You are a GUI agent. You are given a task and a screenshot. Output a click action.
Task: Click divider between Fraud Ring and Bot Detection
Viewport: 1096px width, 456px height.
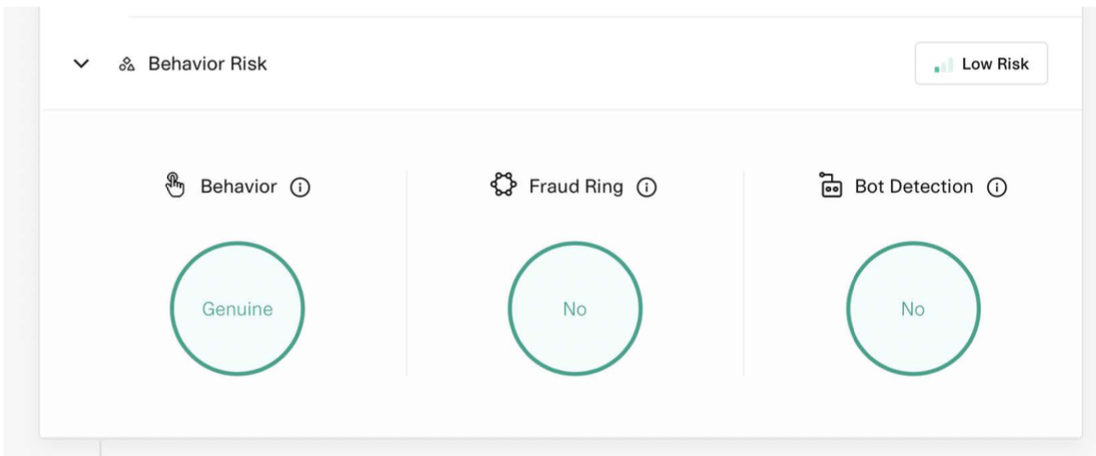[x=744, y=272]
